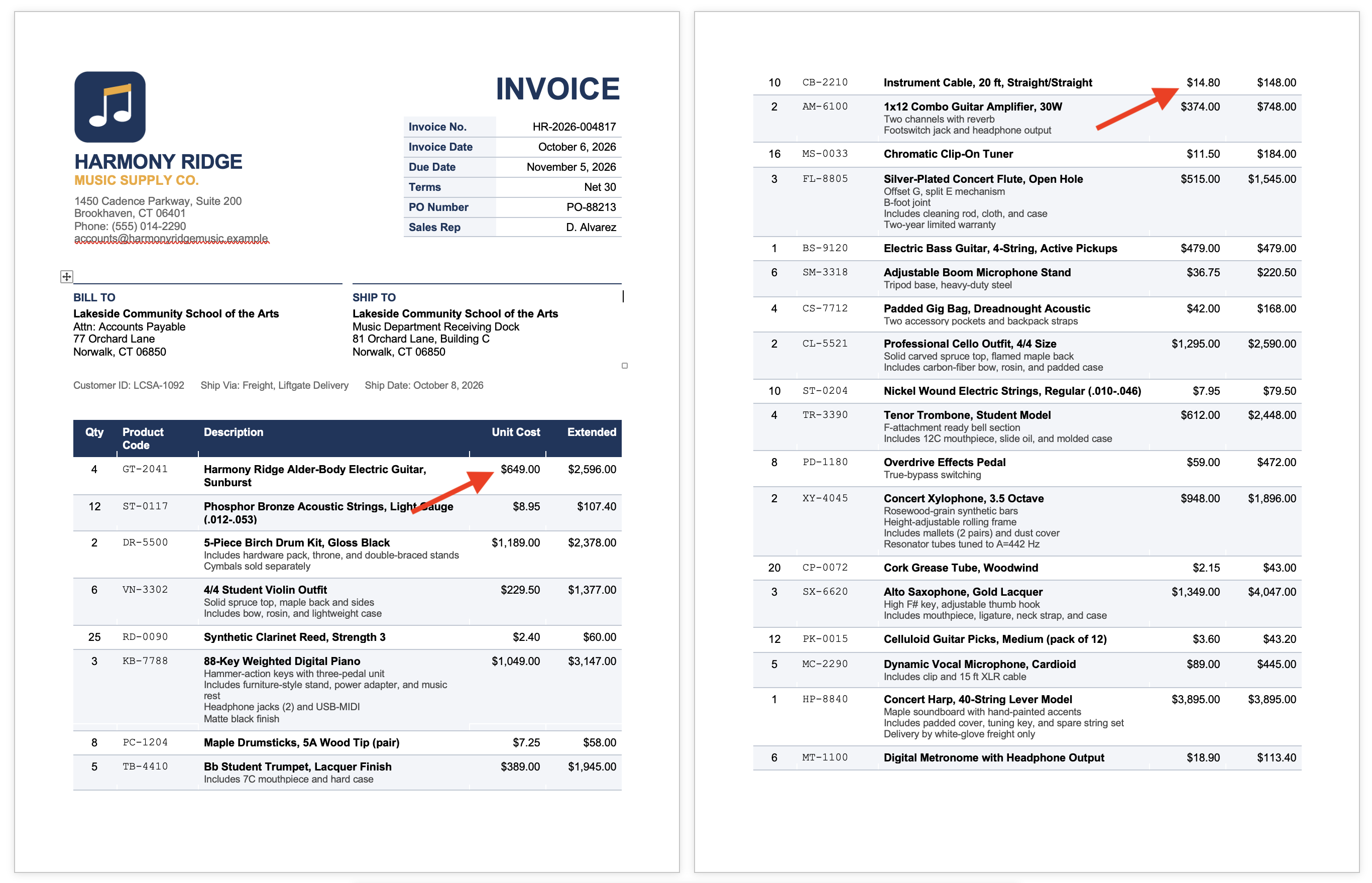1372x883 pixels.
Task: Open the accounts@harmonyridgemusic.example email link
Action: 171,239
